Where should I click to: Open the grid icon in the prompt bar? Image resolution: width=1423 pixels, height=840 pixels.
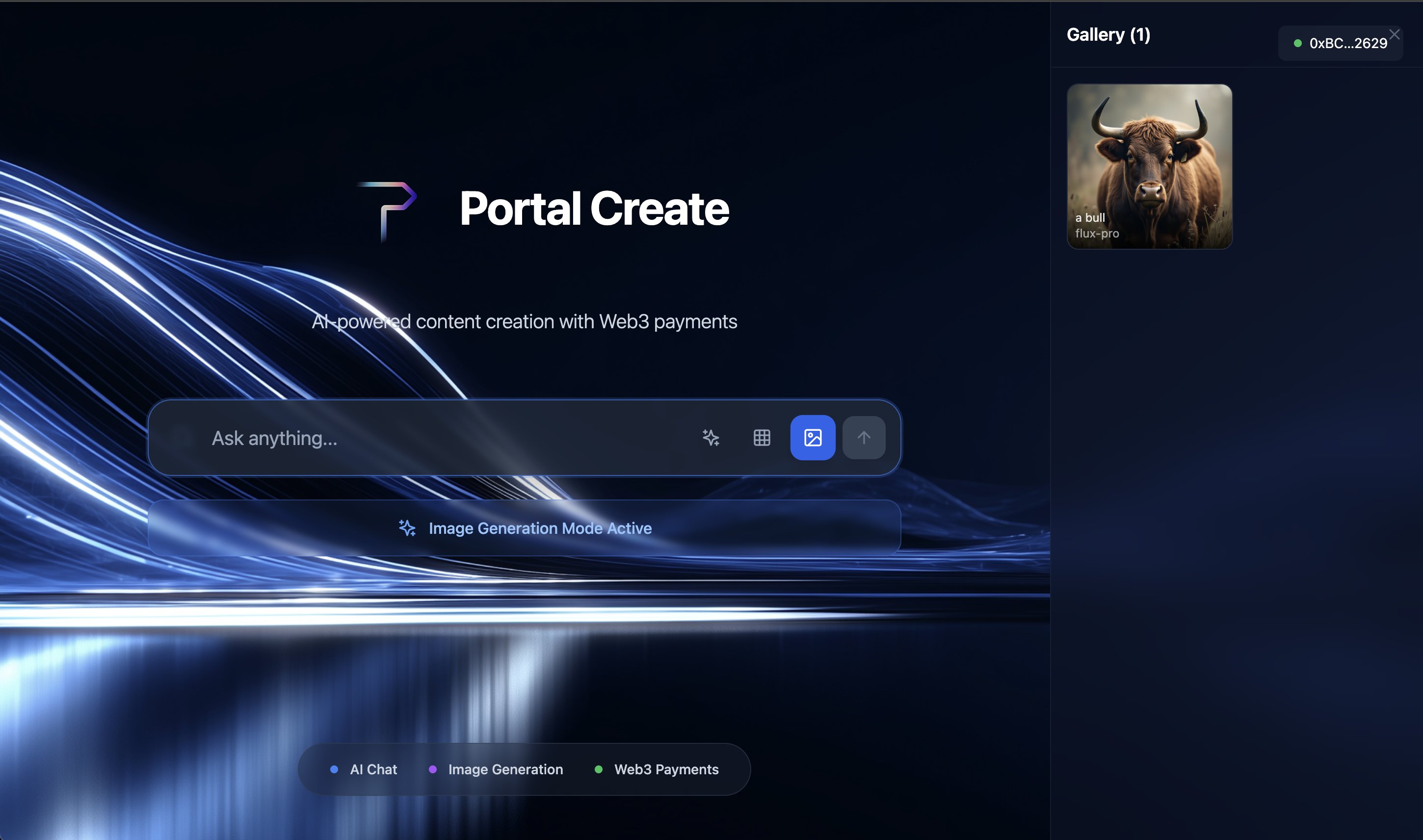pyautogui.click(x=762, y=438)
